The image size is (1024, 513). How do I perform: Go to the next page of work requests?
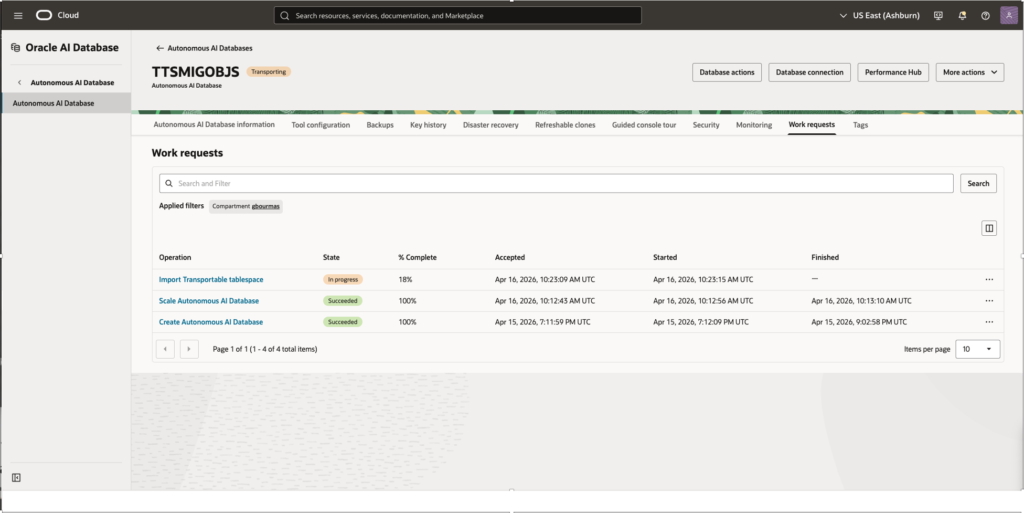point(189,349)
